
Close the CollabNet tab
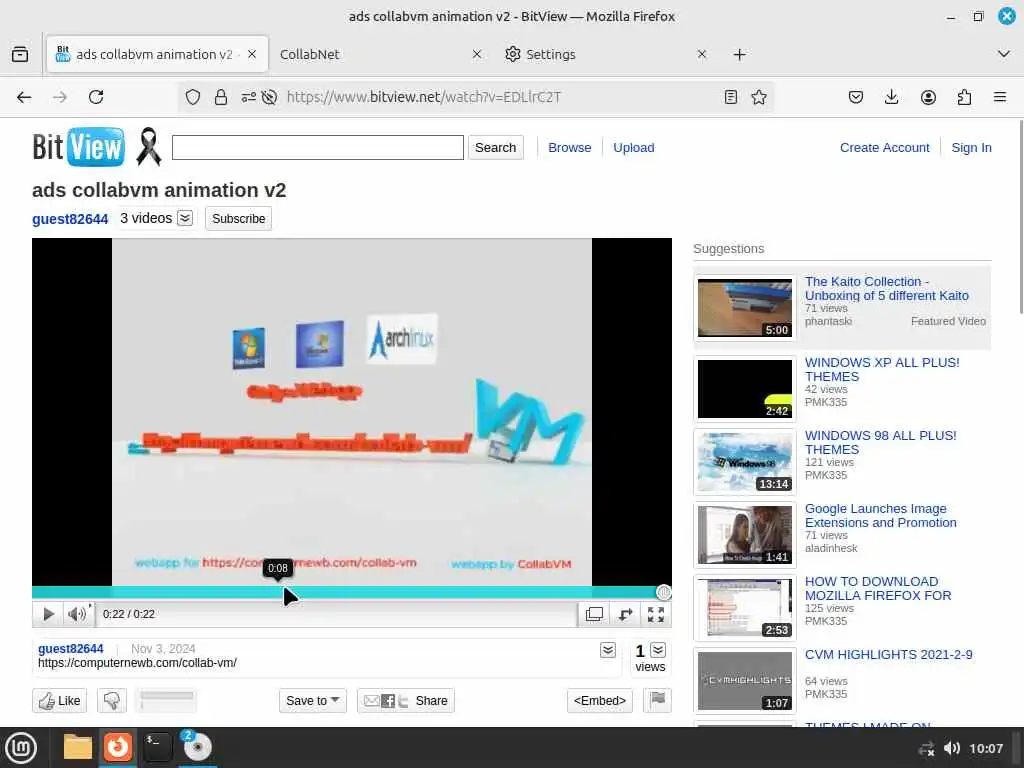tap(477, 54)
